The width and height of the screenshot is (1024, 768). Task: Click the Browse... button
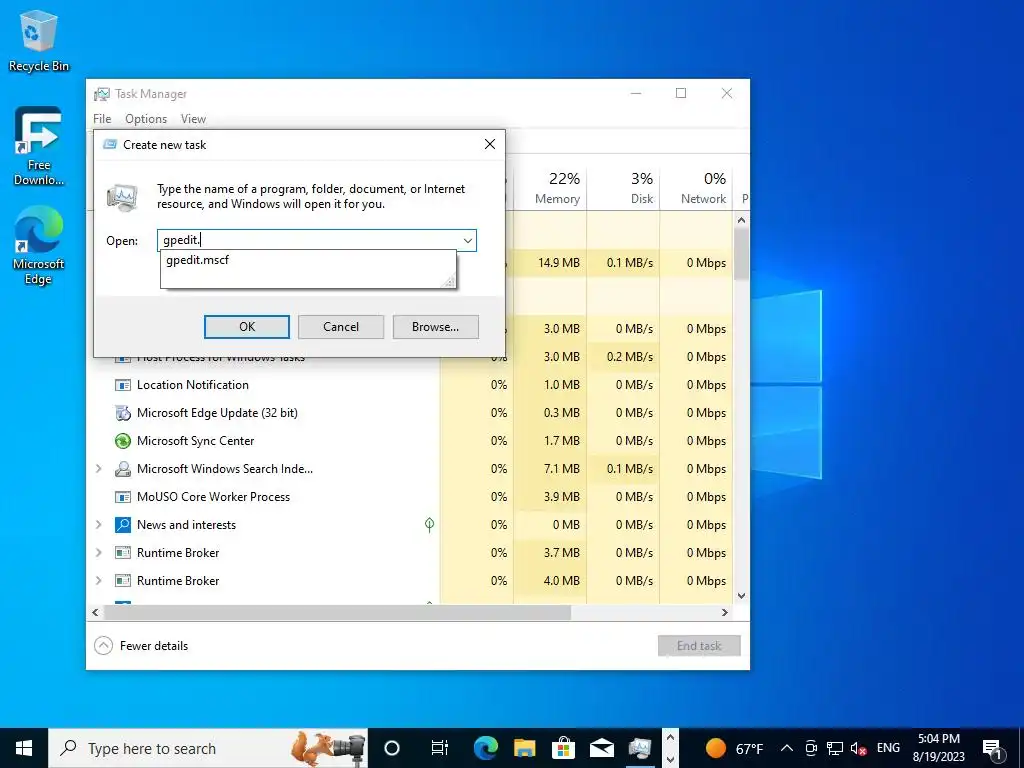(436, 327)
